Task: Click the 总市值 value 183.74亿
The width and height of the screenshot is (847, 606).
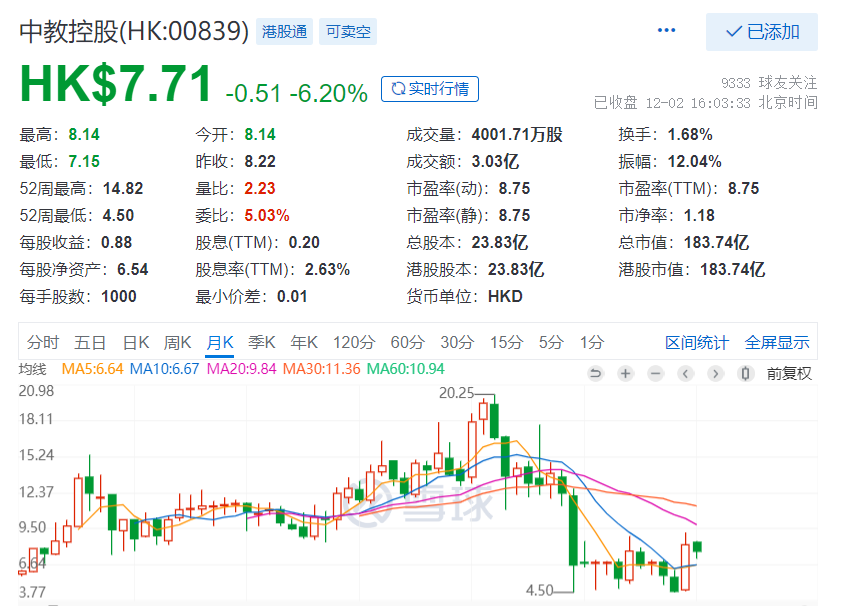Action: click(716, 243)
